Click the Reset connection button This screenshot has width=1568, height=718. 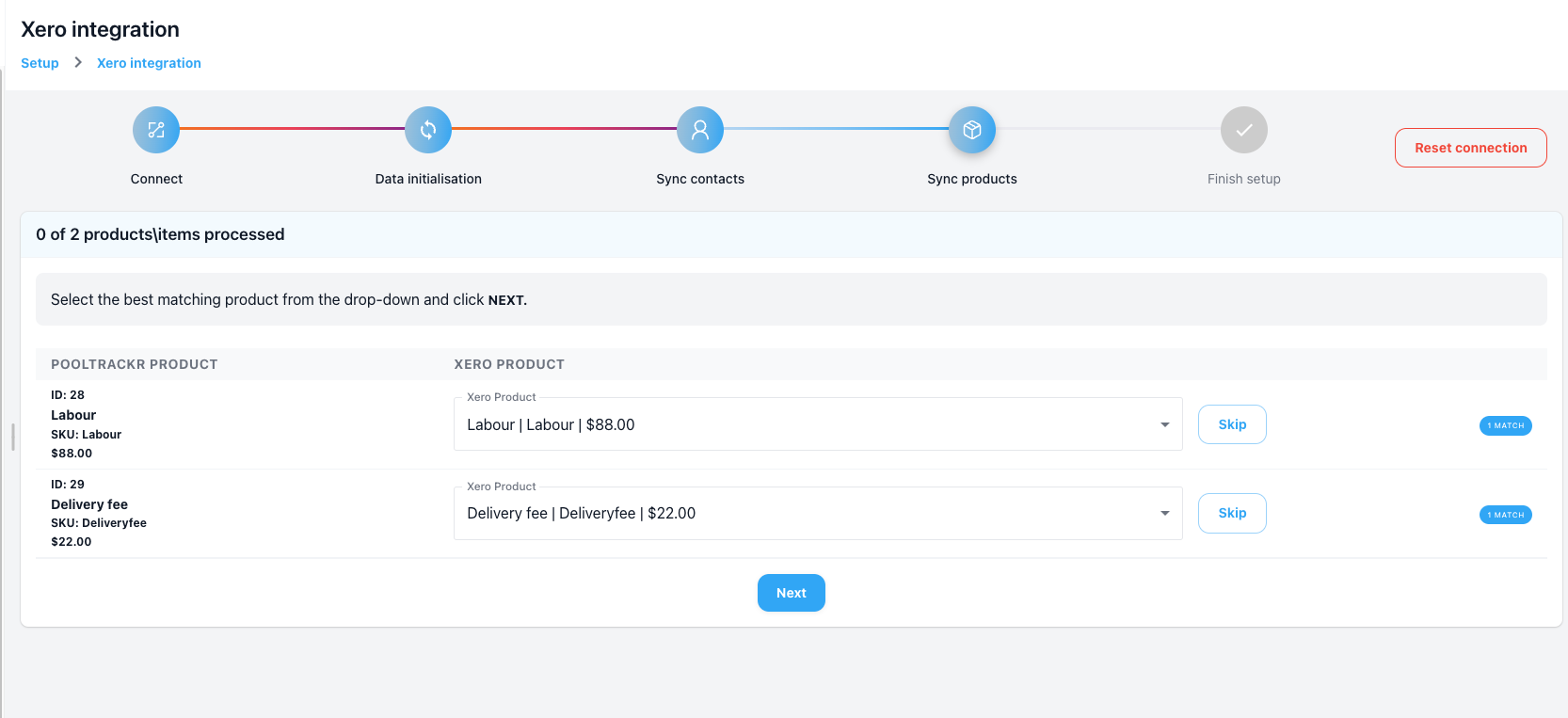[x=1470, y=148]
